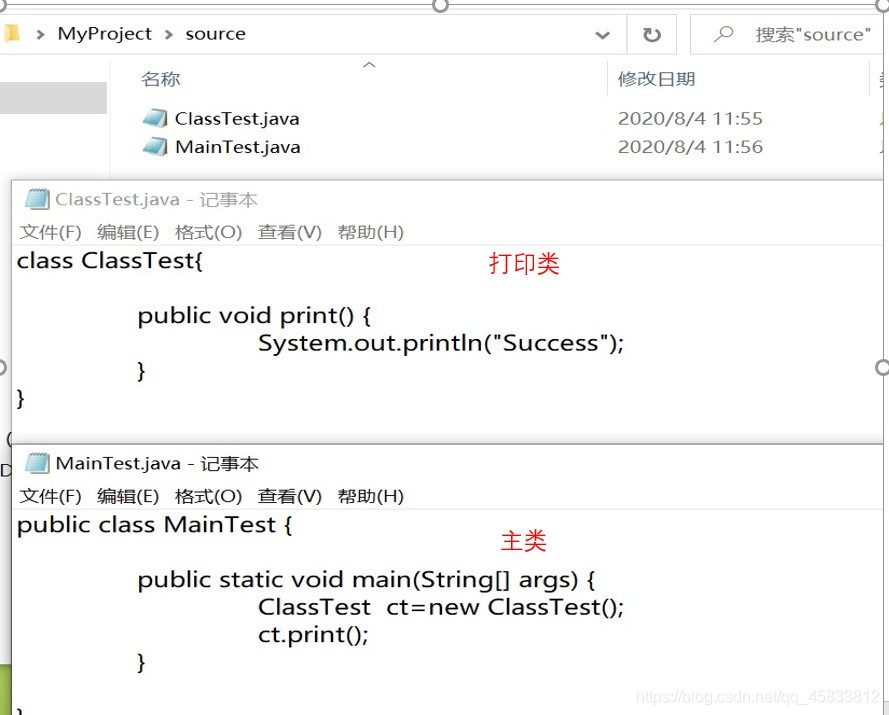
Task: Click the MainTest.java - 记事本 title bar
Action: click(x=447, y=464)
